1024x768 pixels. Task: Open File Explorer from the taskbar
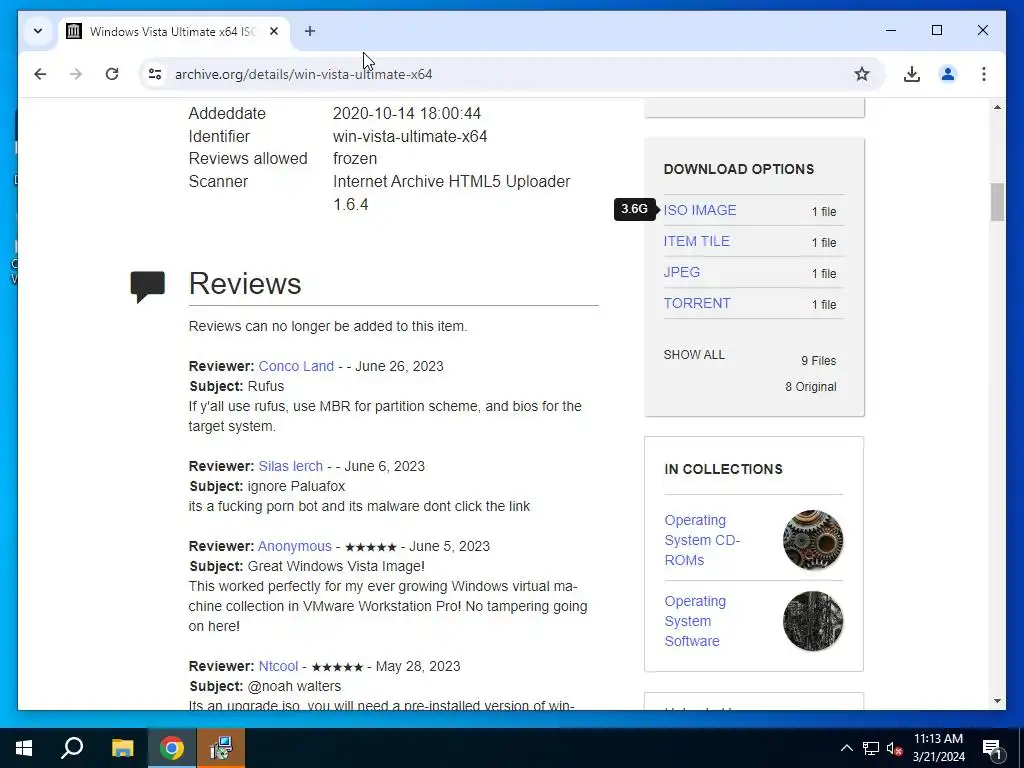(x=122, y=748)
